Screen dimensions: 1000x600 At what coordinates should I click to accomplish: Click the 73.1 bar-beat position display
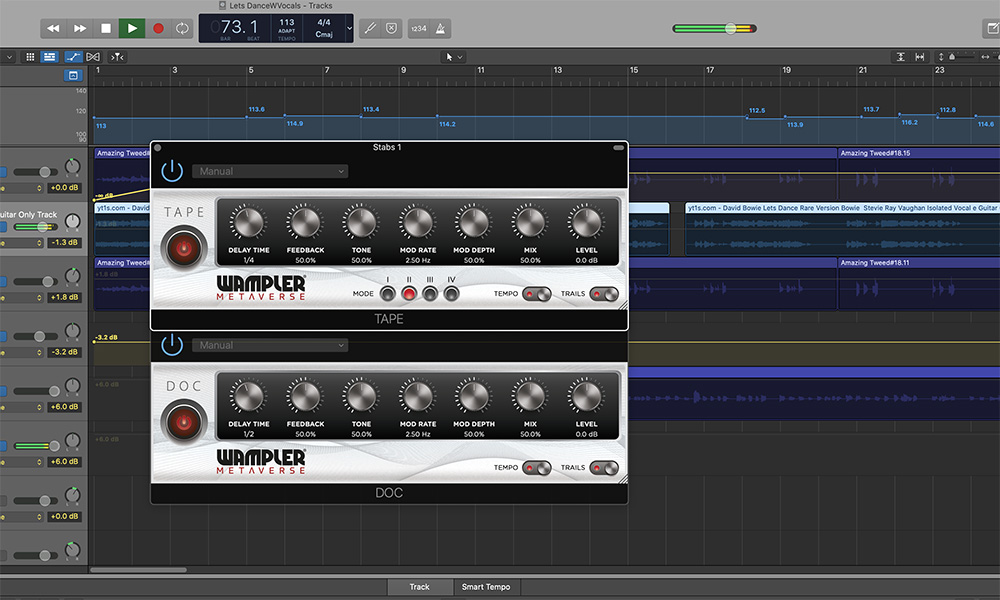(235, 27)
